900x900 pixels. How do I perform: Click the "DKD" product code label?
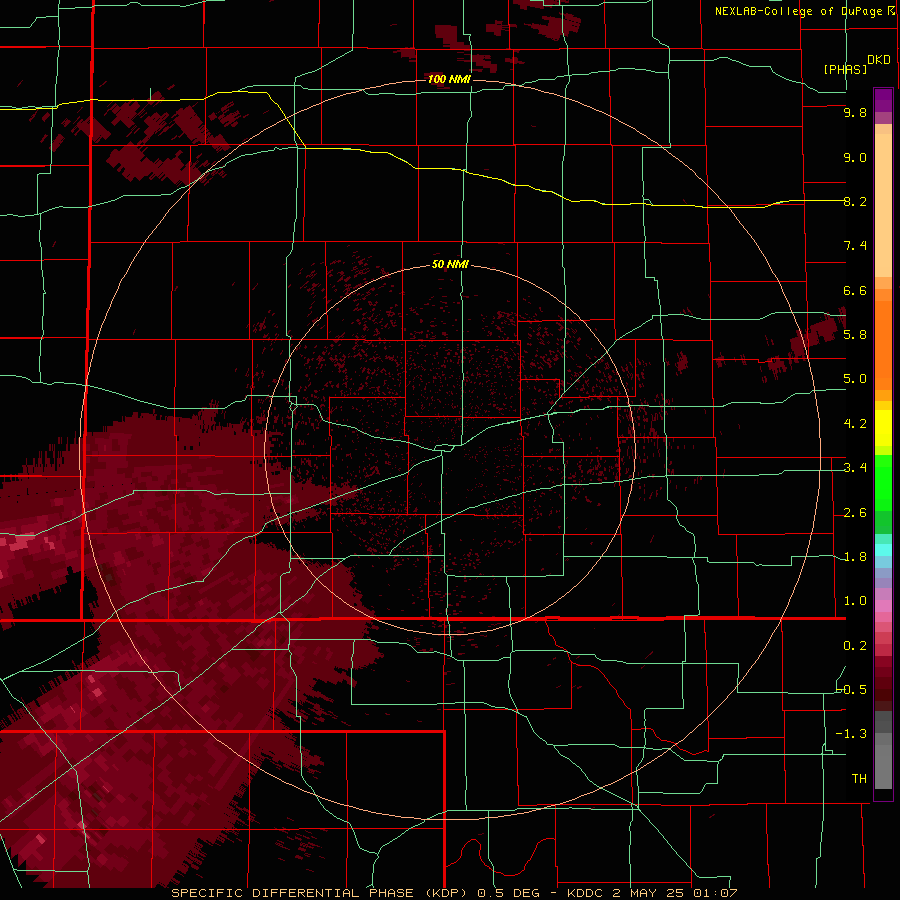[x=879, y=60]
